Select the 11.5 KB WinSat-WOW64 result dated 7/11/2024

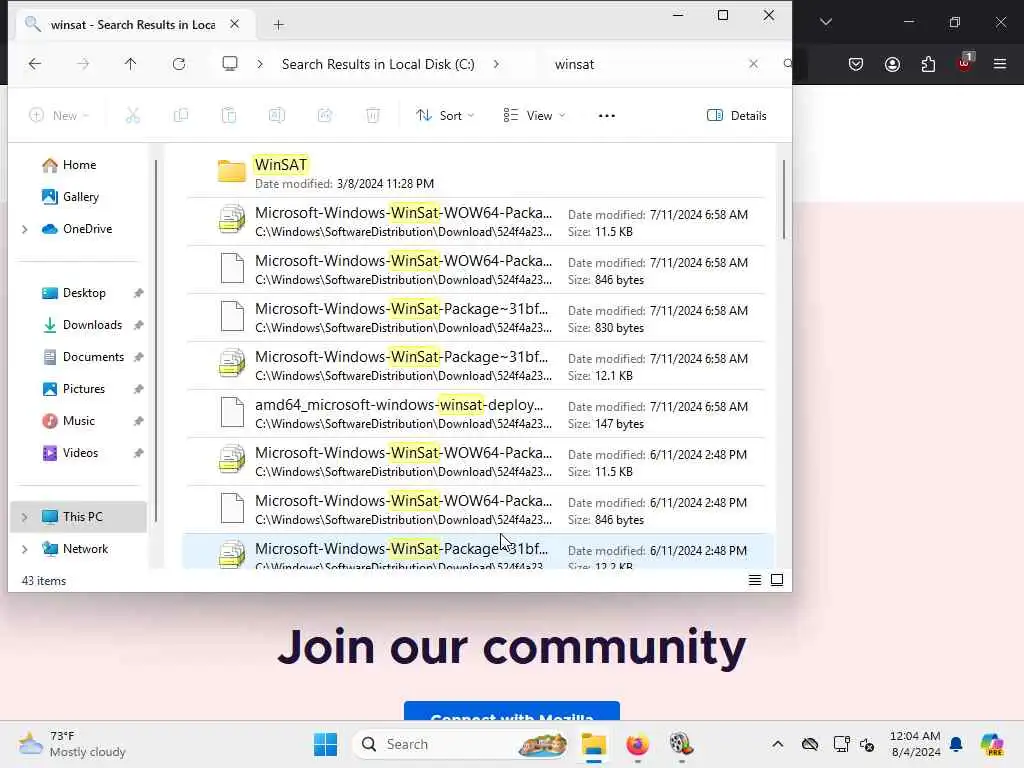coord(475,221)
